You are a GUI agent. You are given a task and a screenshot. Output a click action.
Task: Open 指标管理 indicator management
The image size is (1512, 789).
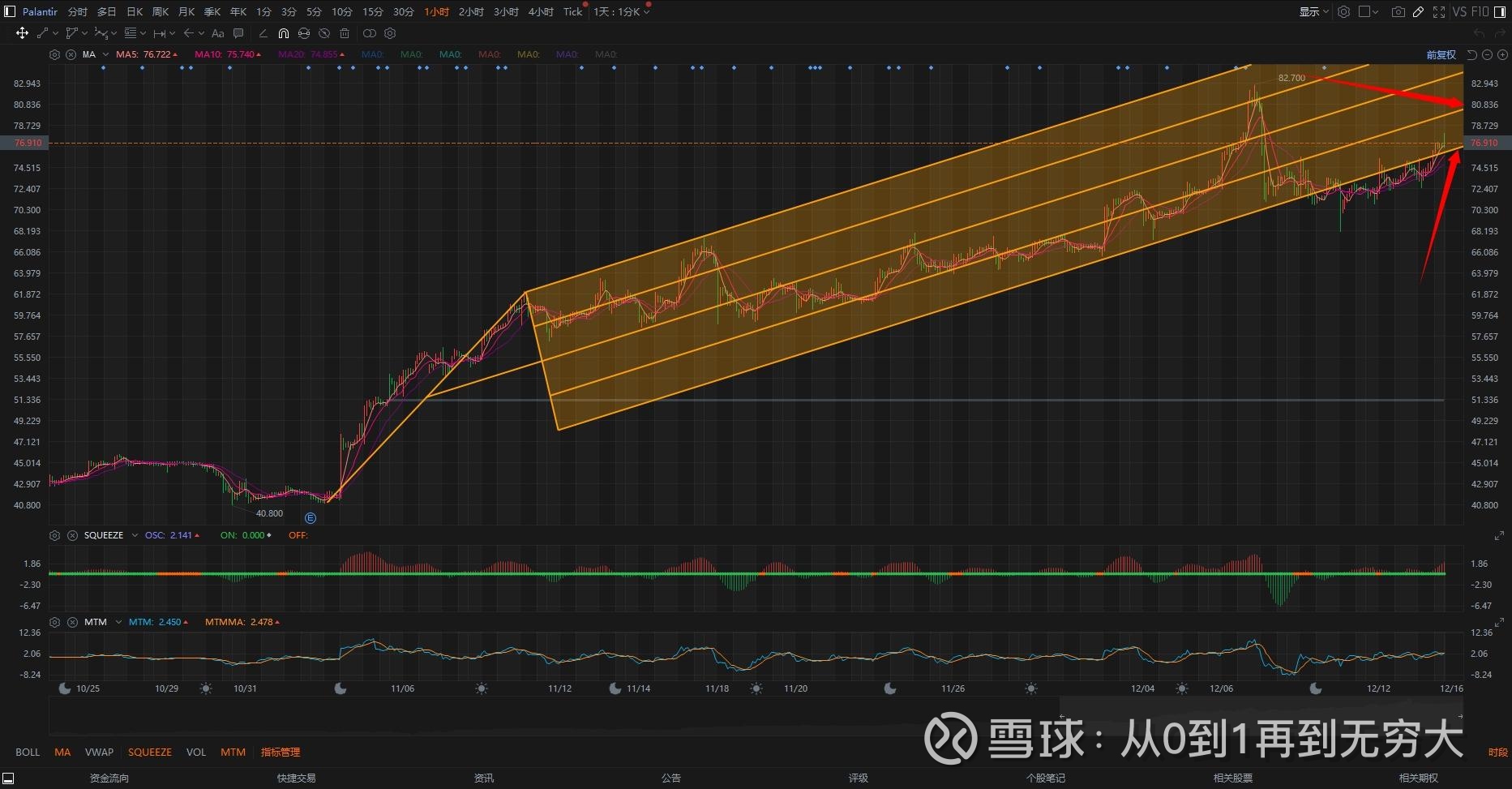tap(281, 752)
